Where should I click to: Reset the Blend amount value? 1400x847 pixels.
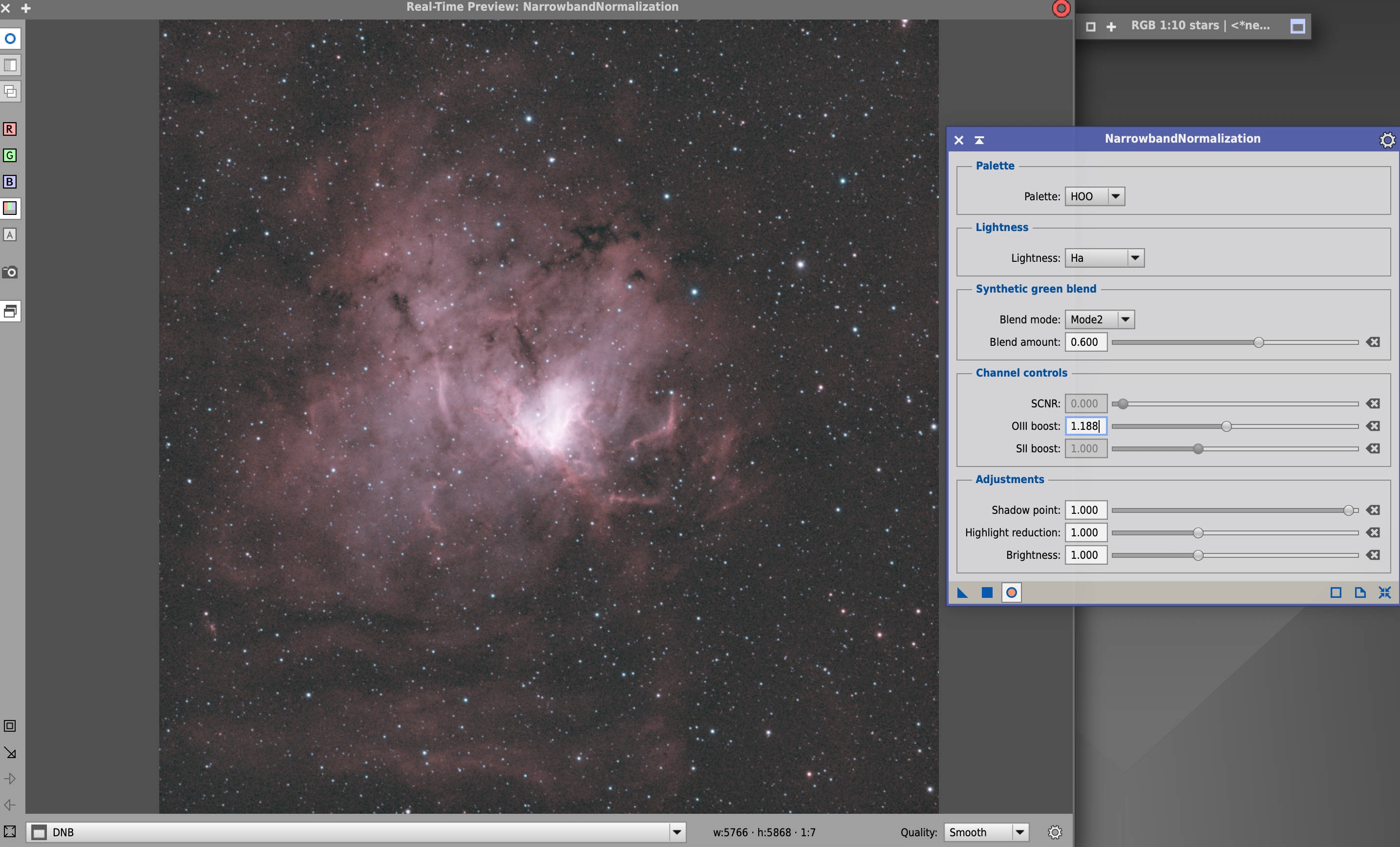[1373, 342]
